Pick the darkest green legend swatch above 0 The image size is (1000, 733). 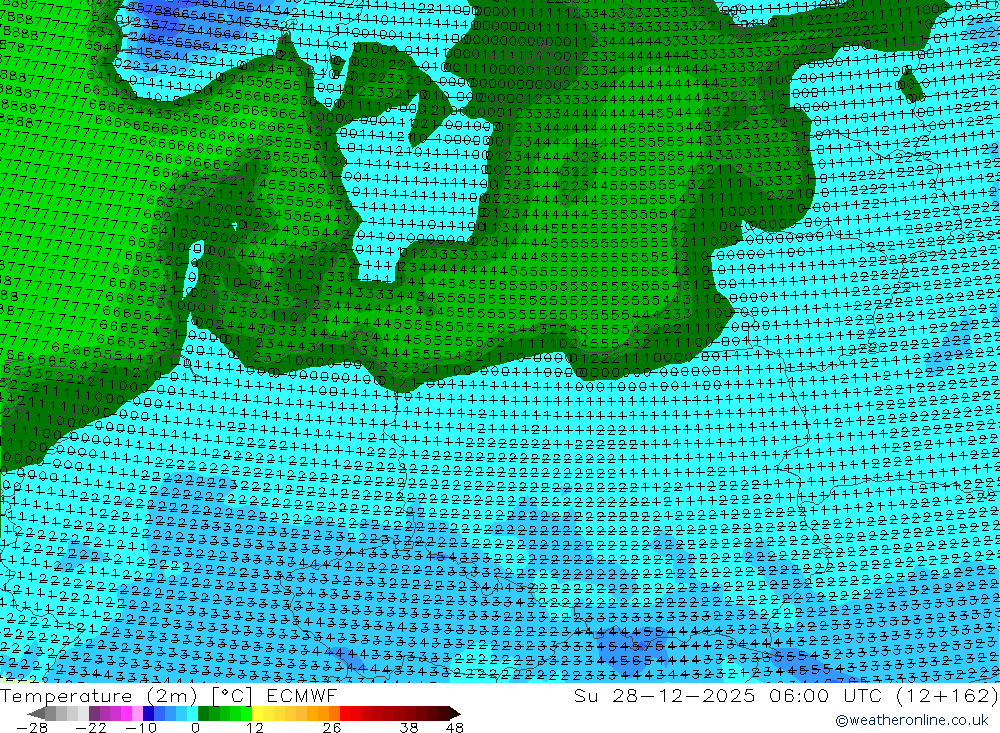pyautogui.click(x=203, y=714)
